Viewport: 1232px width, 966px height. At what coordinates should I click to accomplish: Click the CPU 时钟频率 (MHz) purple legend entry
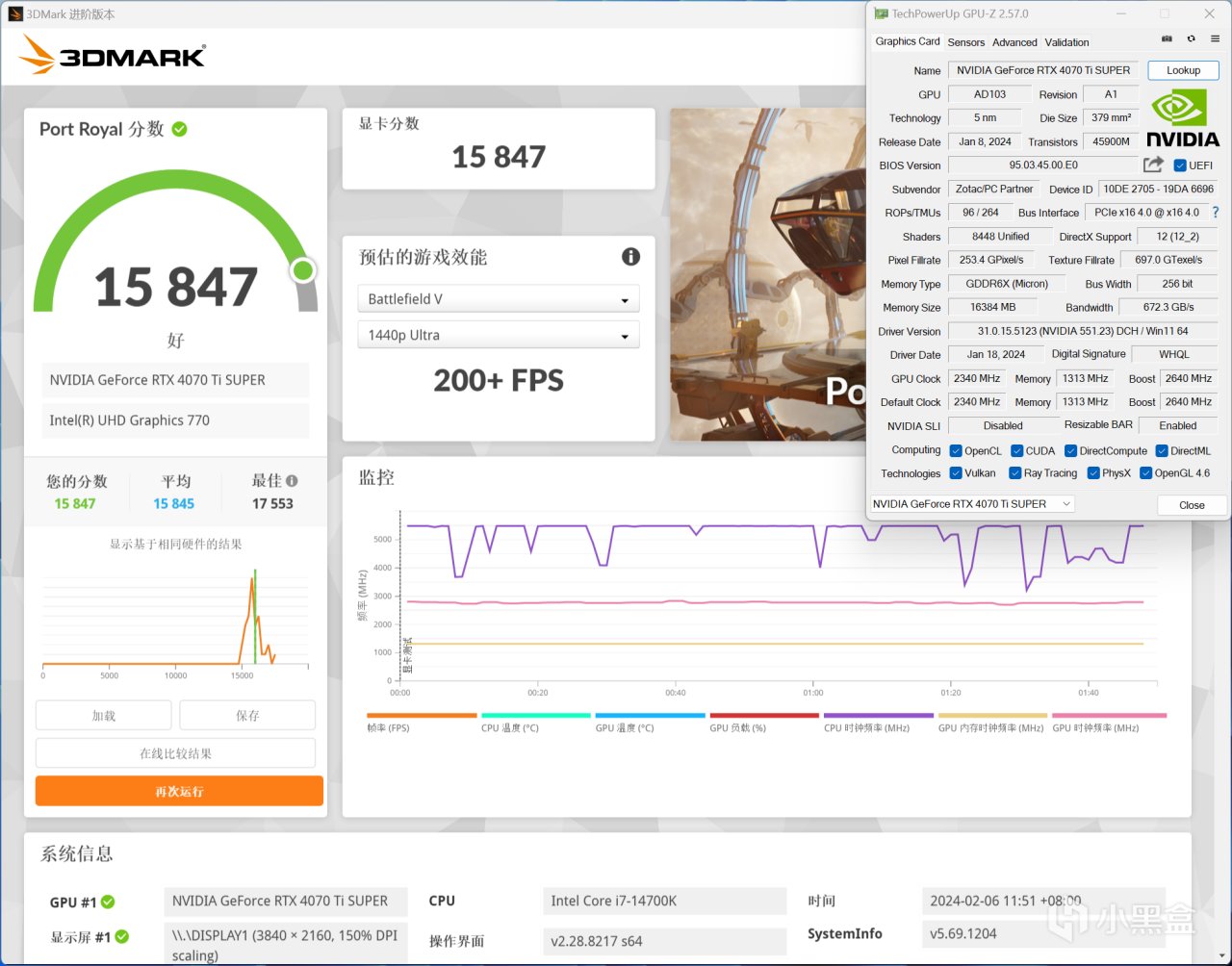click(x=879, y=722)
